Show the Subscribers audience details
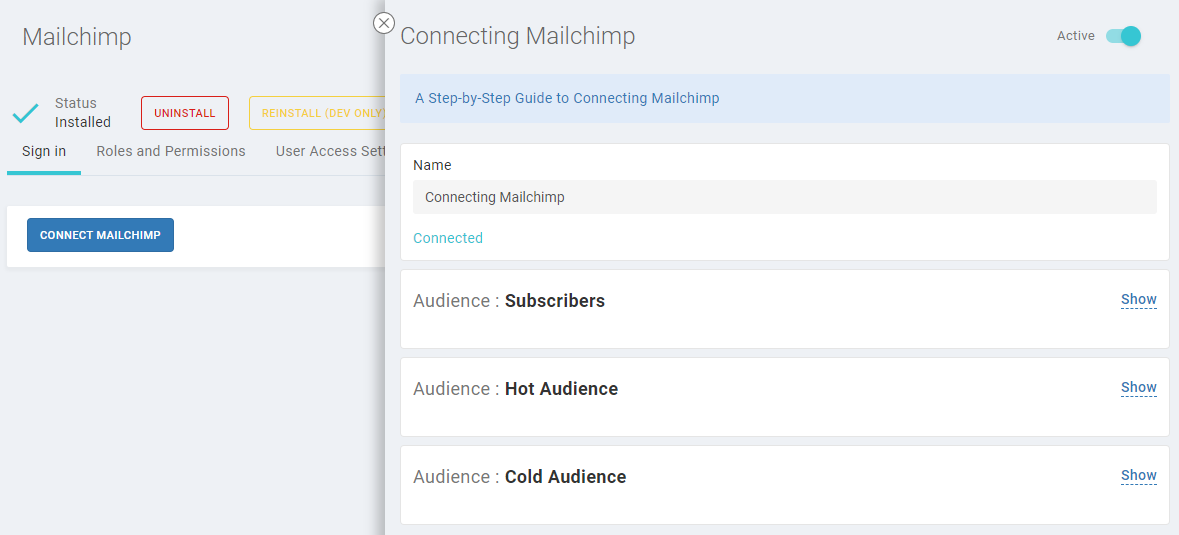Viewport: 1179px width, 535px height. coord(1138,300)
